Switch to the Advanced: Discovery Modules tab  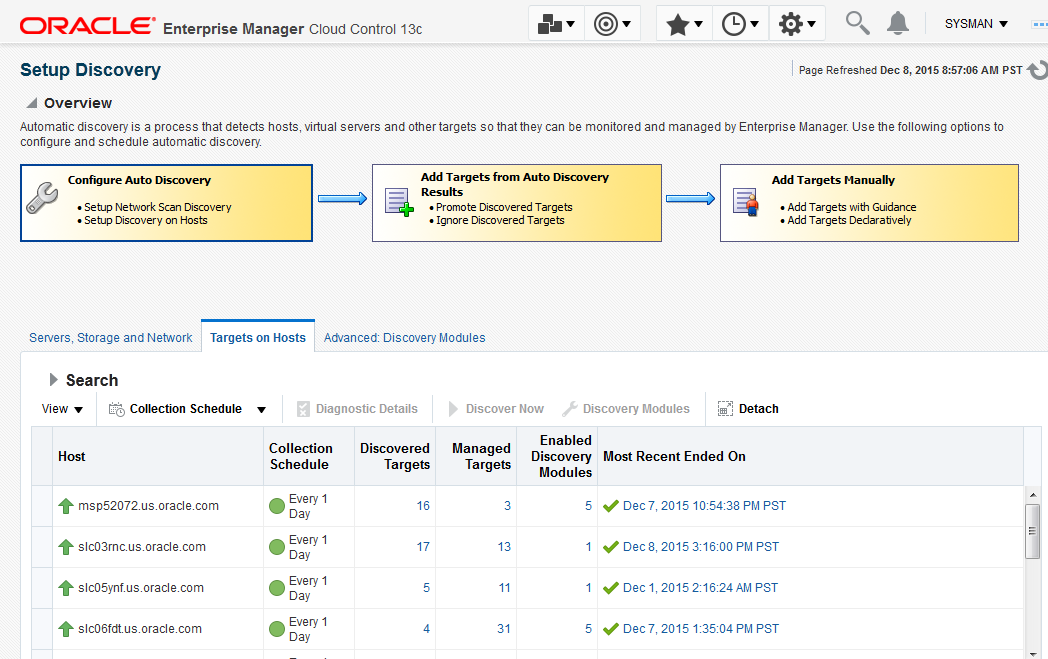[x=404, y=337]
